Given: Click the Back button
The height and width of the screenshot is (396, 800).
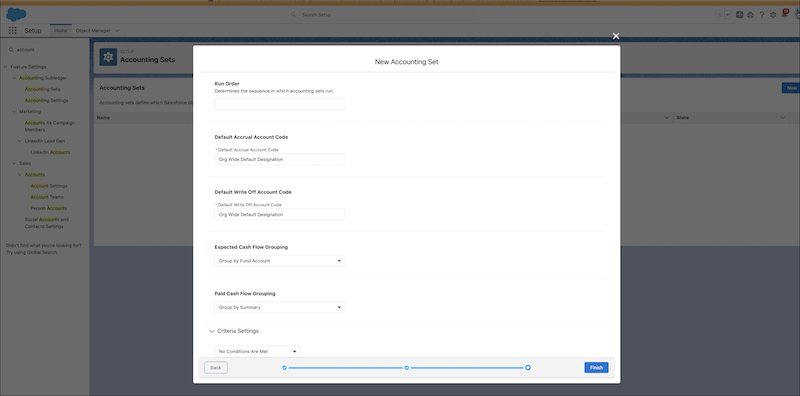Looking at the screenshot, I should coord(216,367).
